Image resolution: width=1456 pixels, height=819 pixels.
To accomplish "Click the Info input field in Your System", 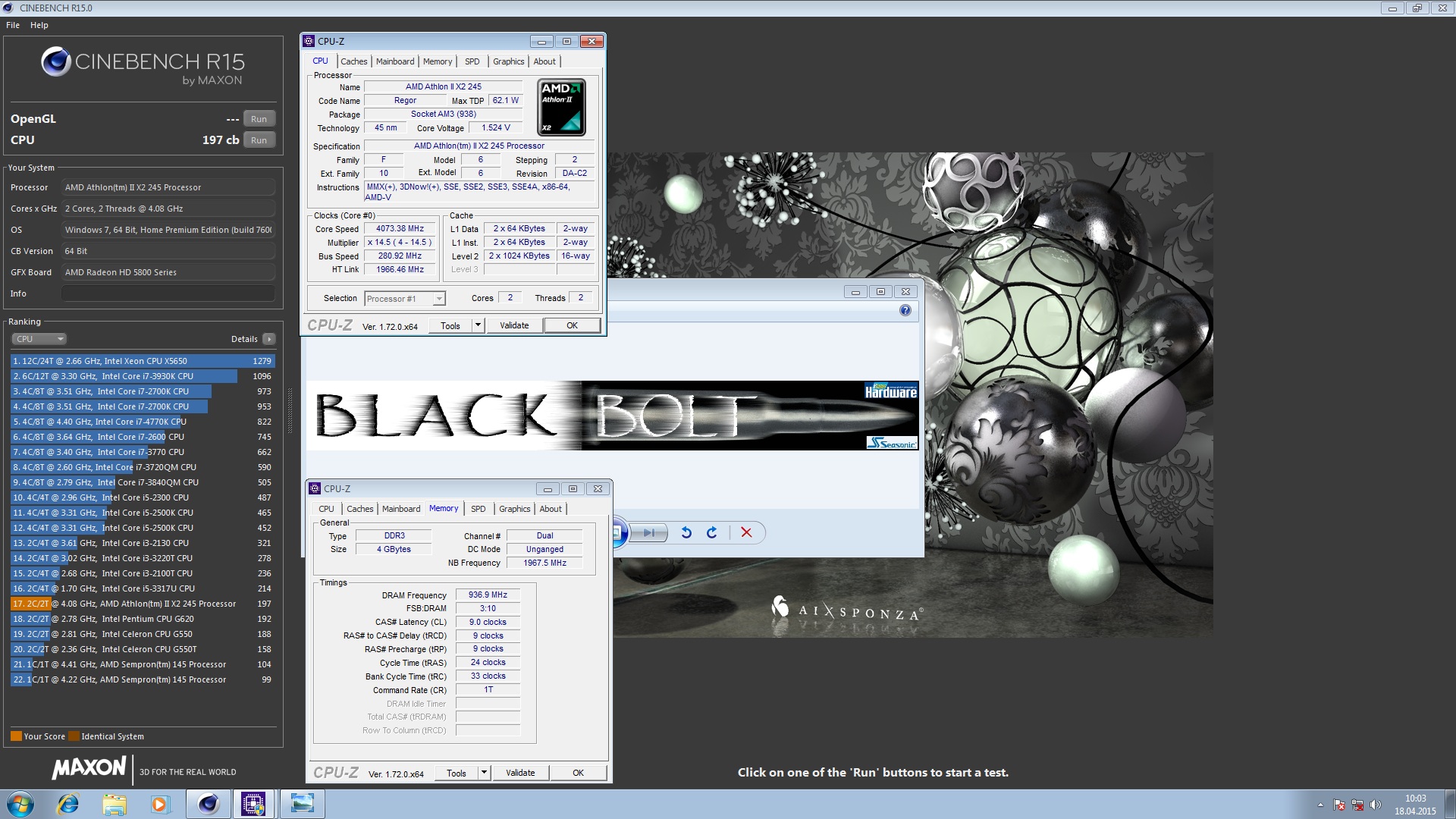I will click(x=168, y=293).
